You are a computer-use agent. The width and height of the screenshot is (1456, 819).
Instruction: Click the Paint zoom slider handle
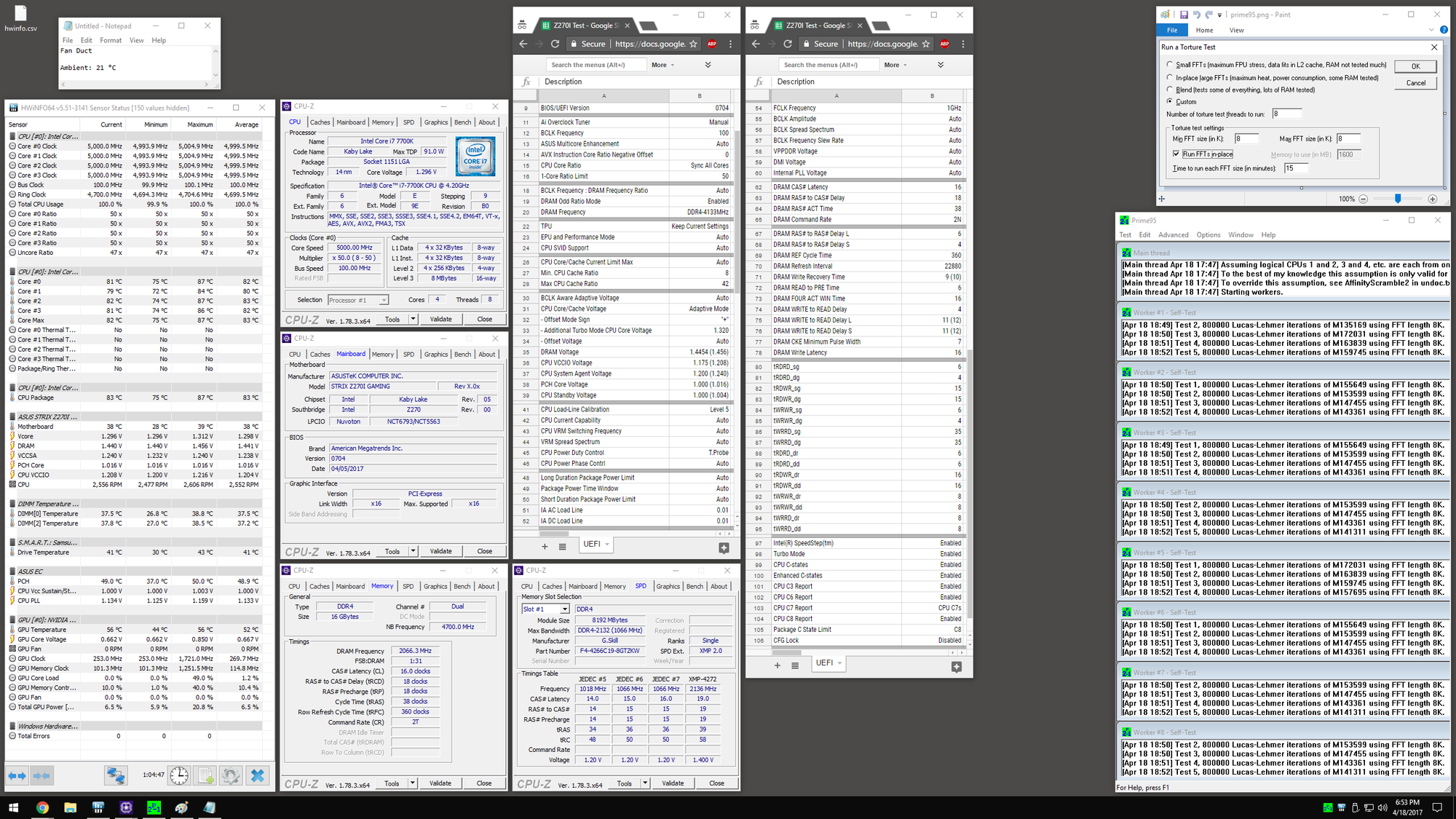pos(1397,199)
